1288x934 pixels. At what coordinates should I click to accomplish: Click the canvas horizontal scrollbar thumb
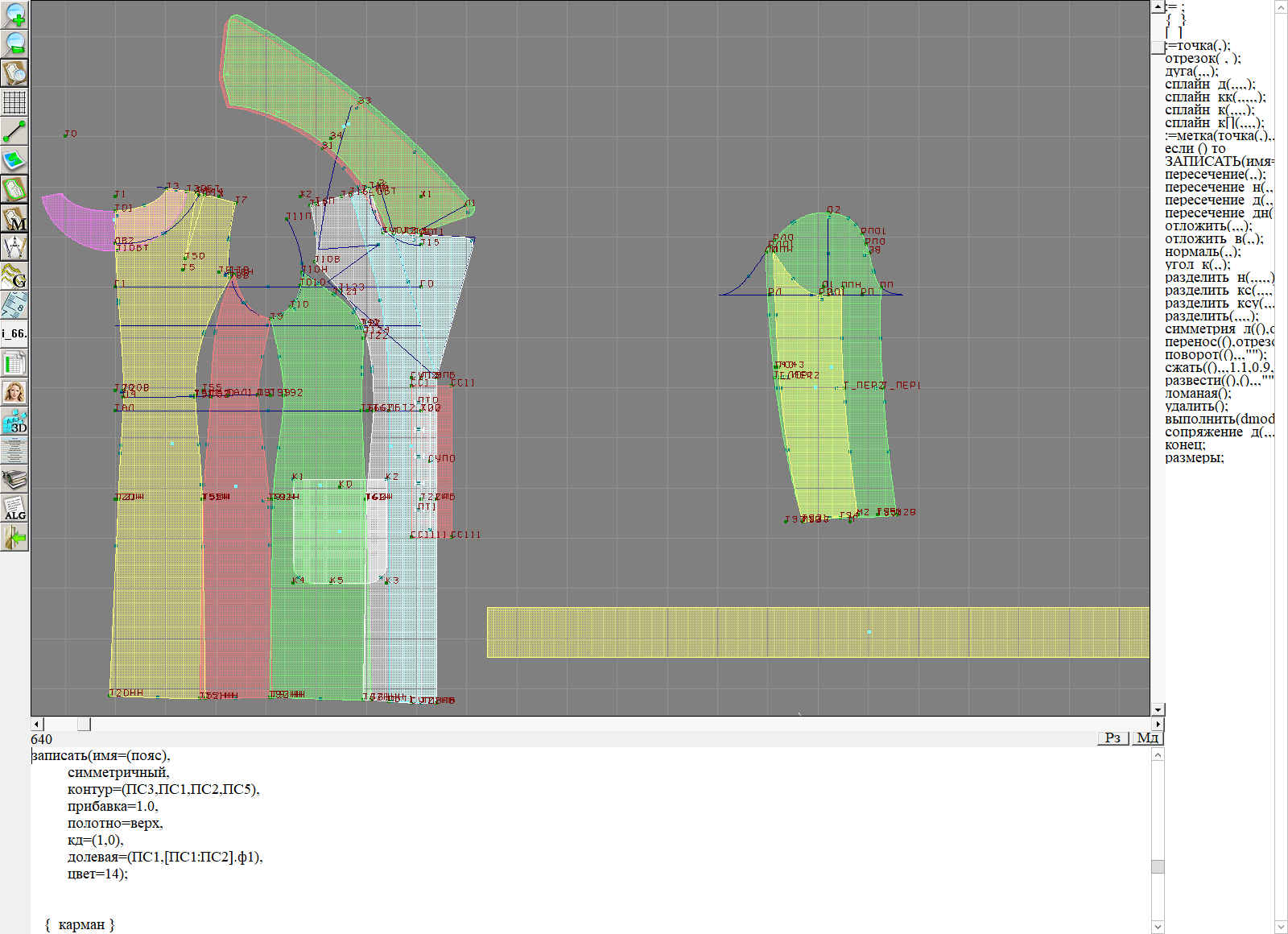point(84,724)
